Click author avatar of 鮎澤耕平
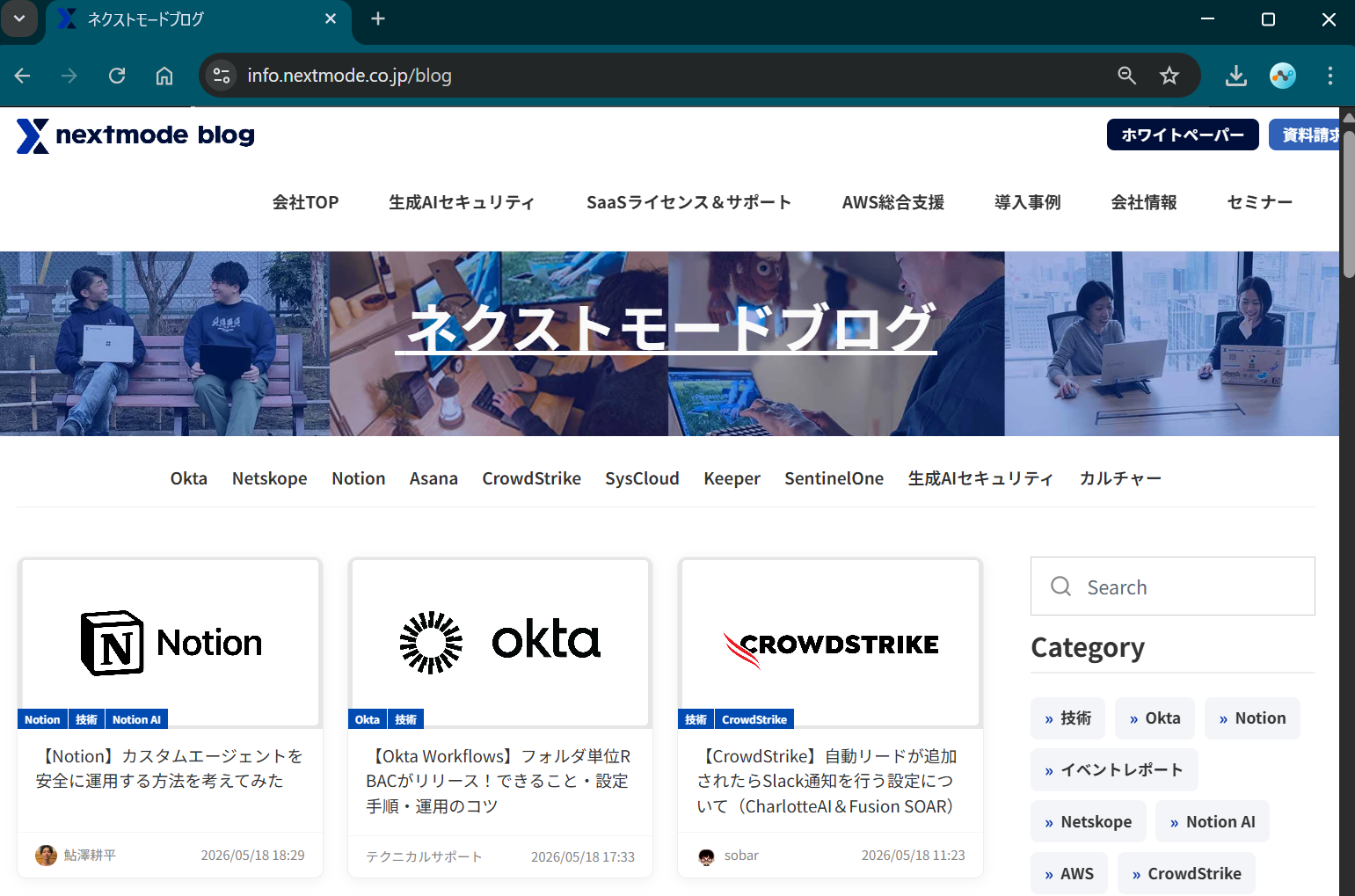The height and width of the screenshot is (896, 1355). [46, 856]
